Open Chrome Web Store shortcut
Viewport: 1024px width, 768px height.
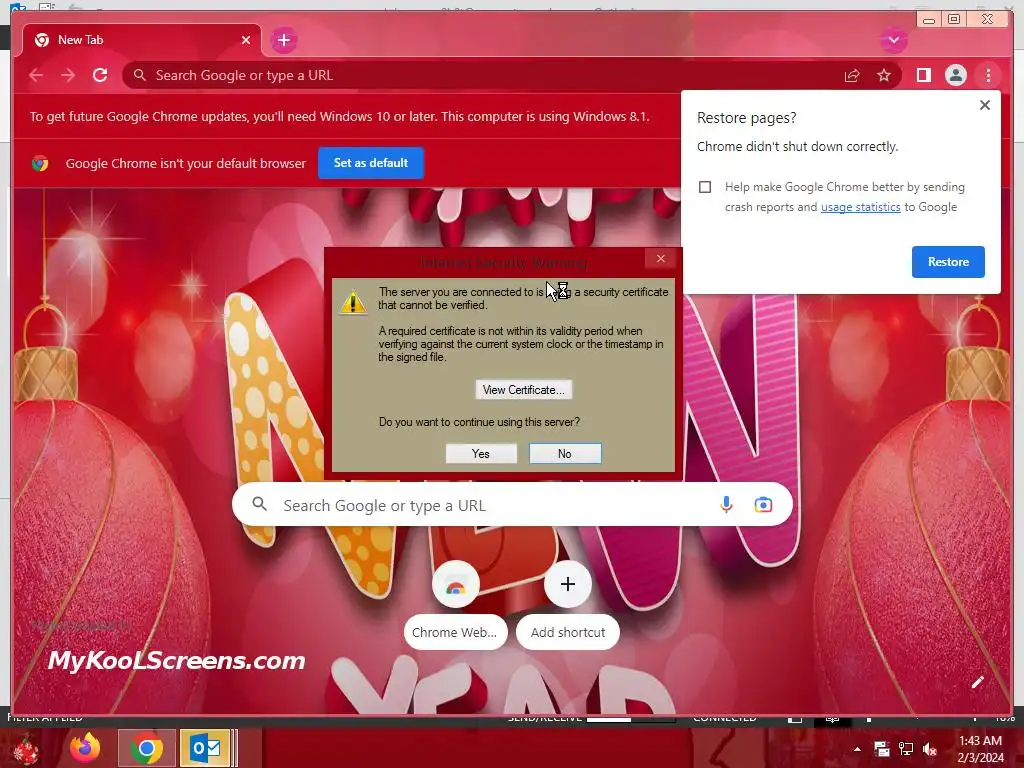[x=455, y=606]
